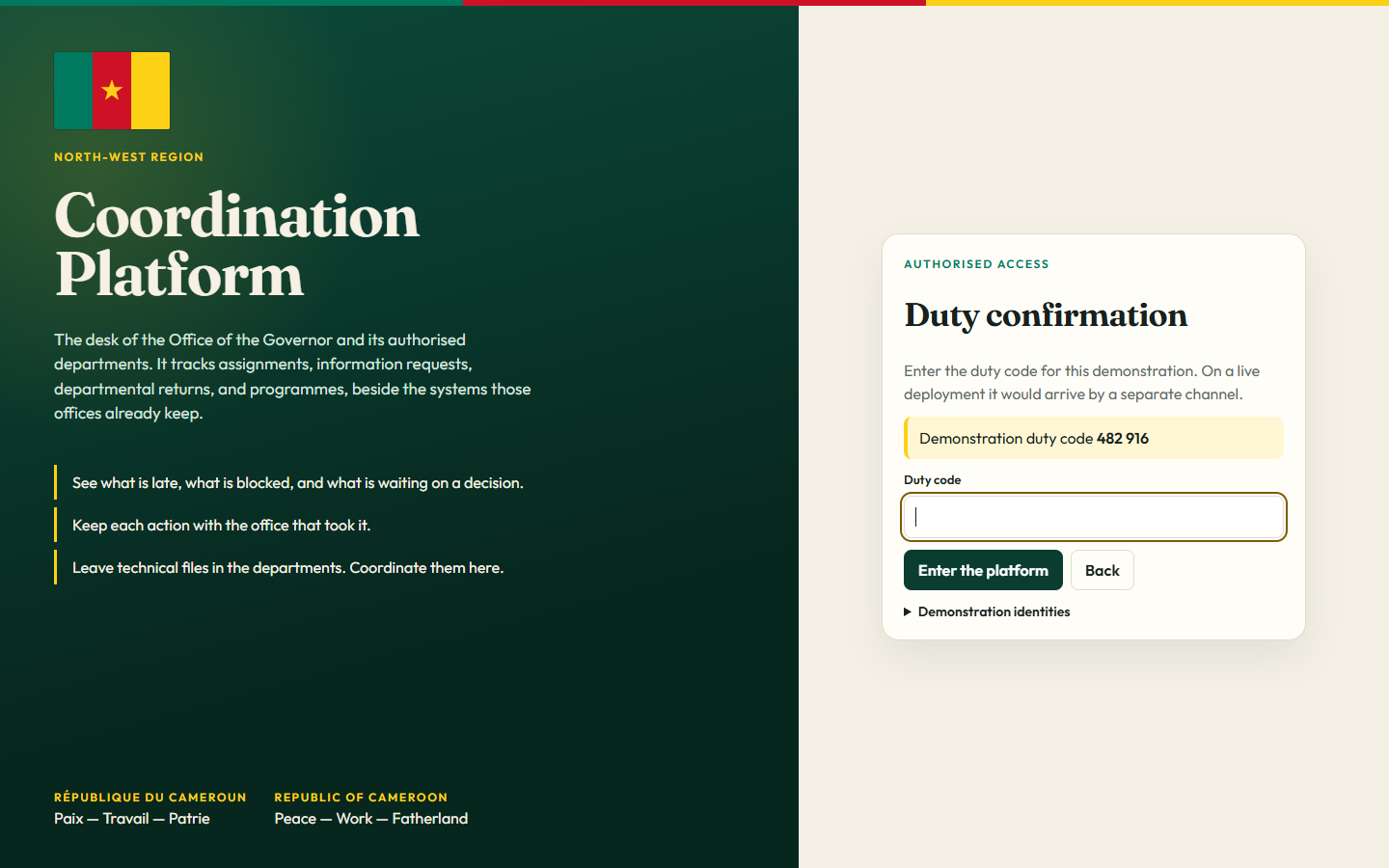Screen dimensions: 1389x868
Task: Click the 'Paix — Travail — Patrie' motto
Action: [x=132, y=818]
